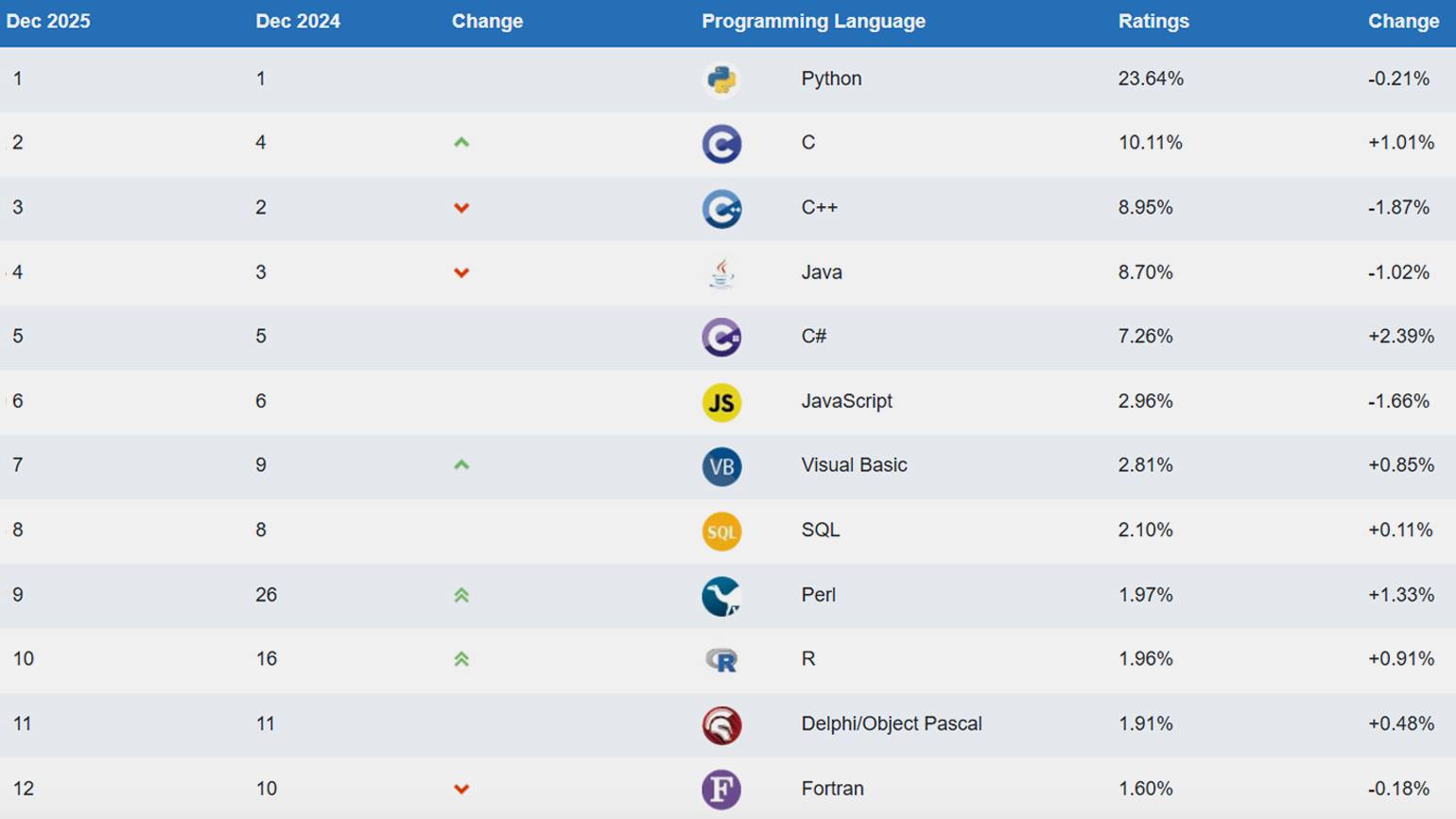1456x819 pixels.
Task: Click the C# logo icon
Action: pyautogui.click(x=721, y=338)
